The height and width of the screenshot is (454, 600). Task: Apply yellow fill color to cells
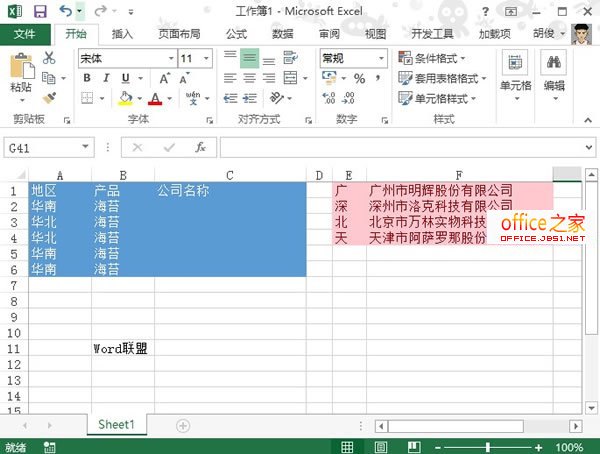point(126,98)
